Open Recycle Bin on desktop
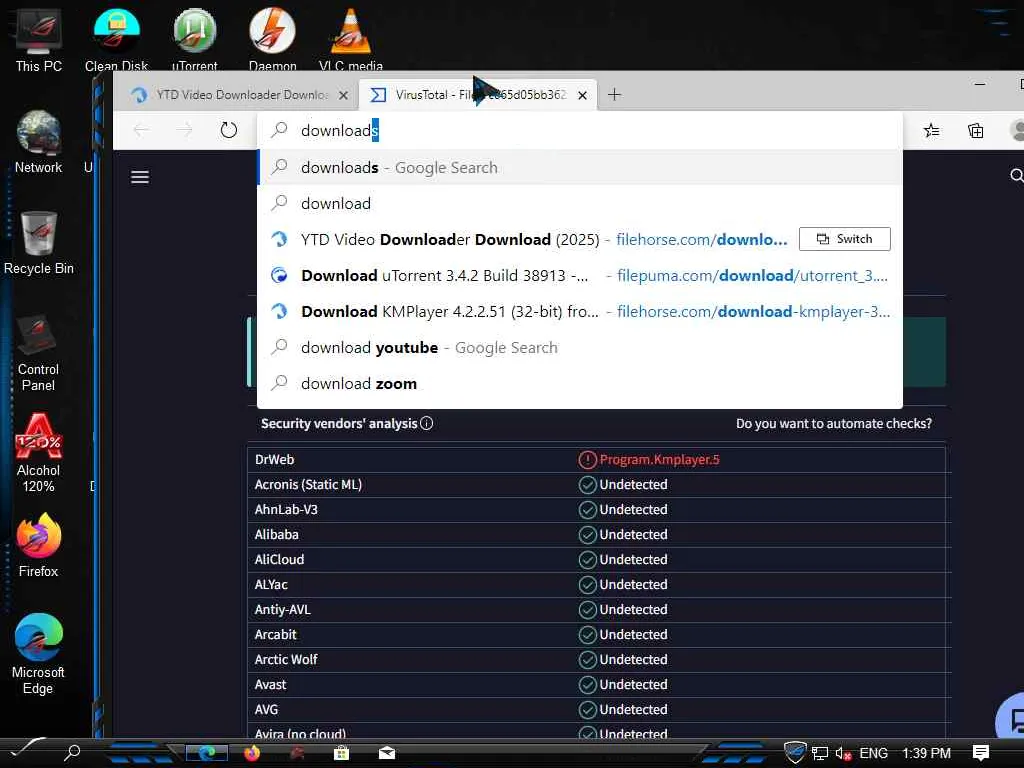The width and height of the screenshot is (1024, 768). pos(39,243)
